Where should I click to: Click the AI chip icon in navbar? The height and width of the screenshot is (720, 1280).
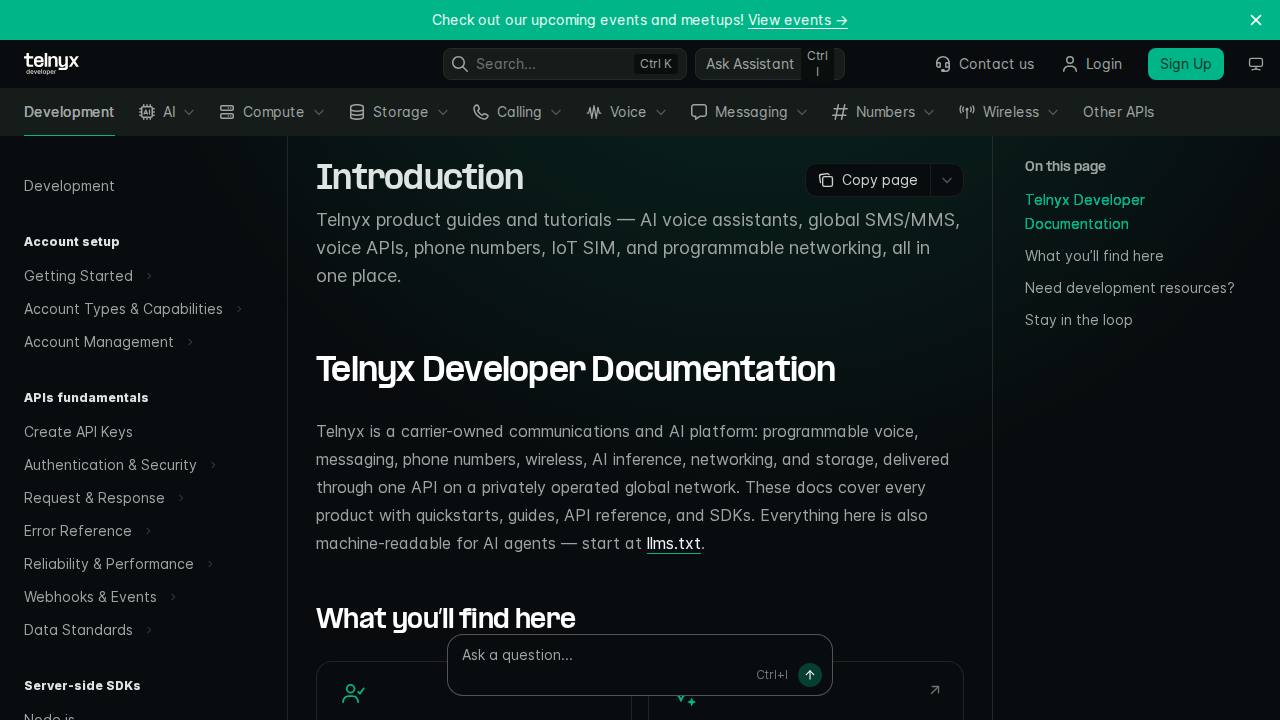(x=147, y=112)
